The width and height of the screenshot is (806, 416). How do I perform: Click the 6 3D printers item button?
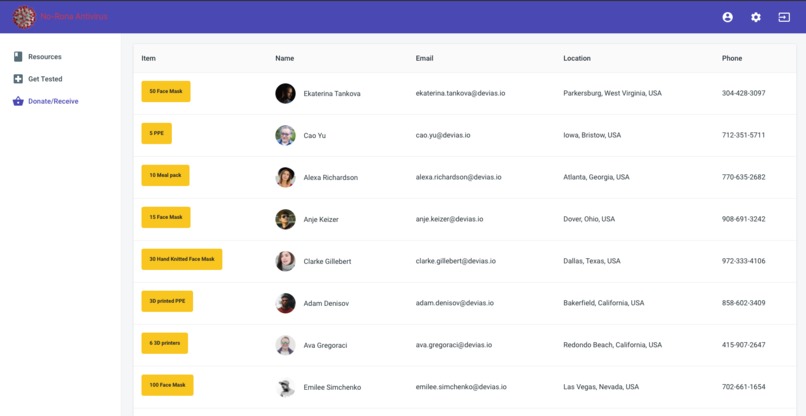[164, 343]
